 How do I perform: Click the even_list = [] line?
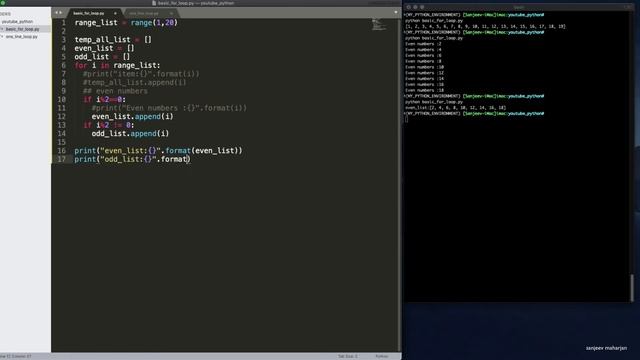point(104,48)
